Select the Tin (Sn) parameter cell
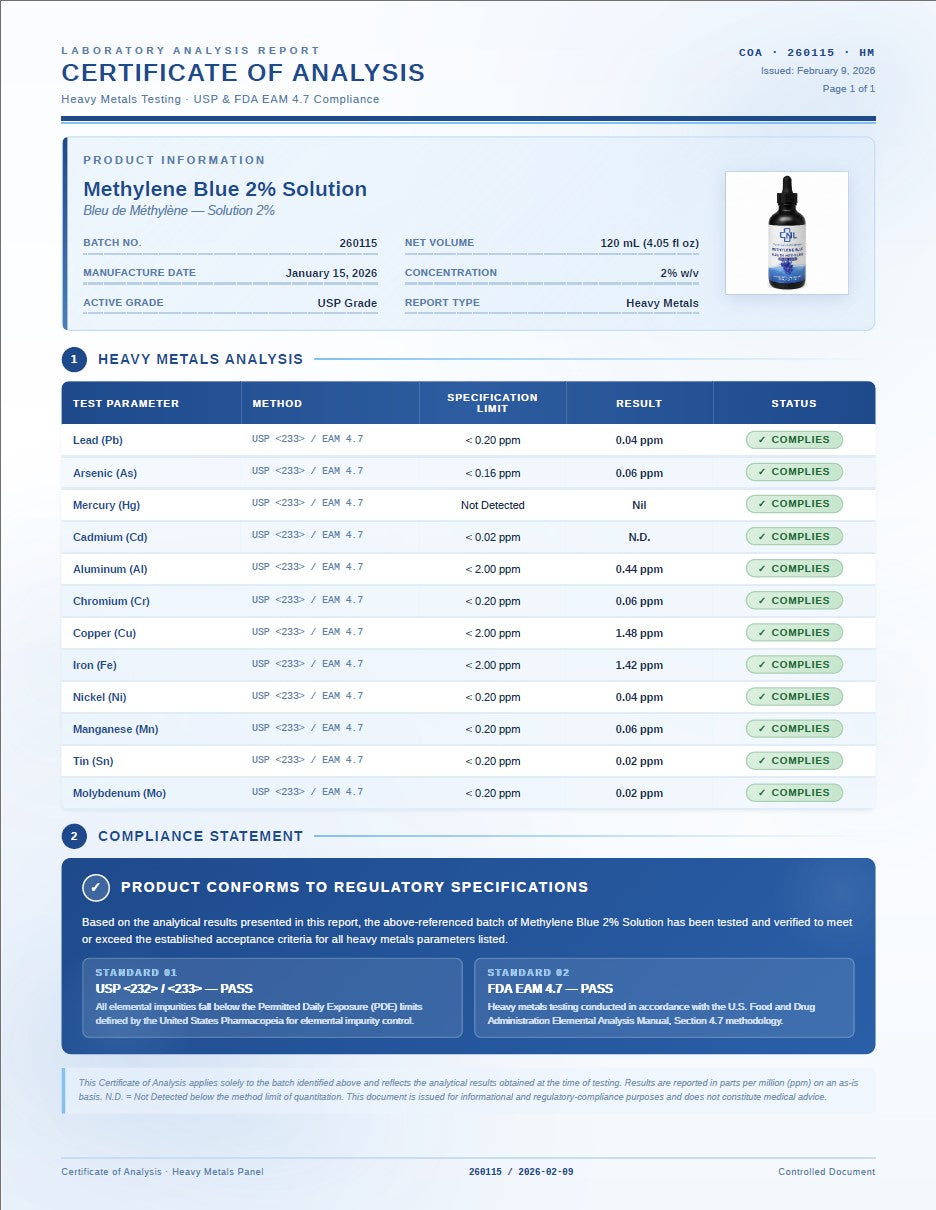The height and width of the screenshot is (1210, 936). pyautogui.click(x=151, y=761)
